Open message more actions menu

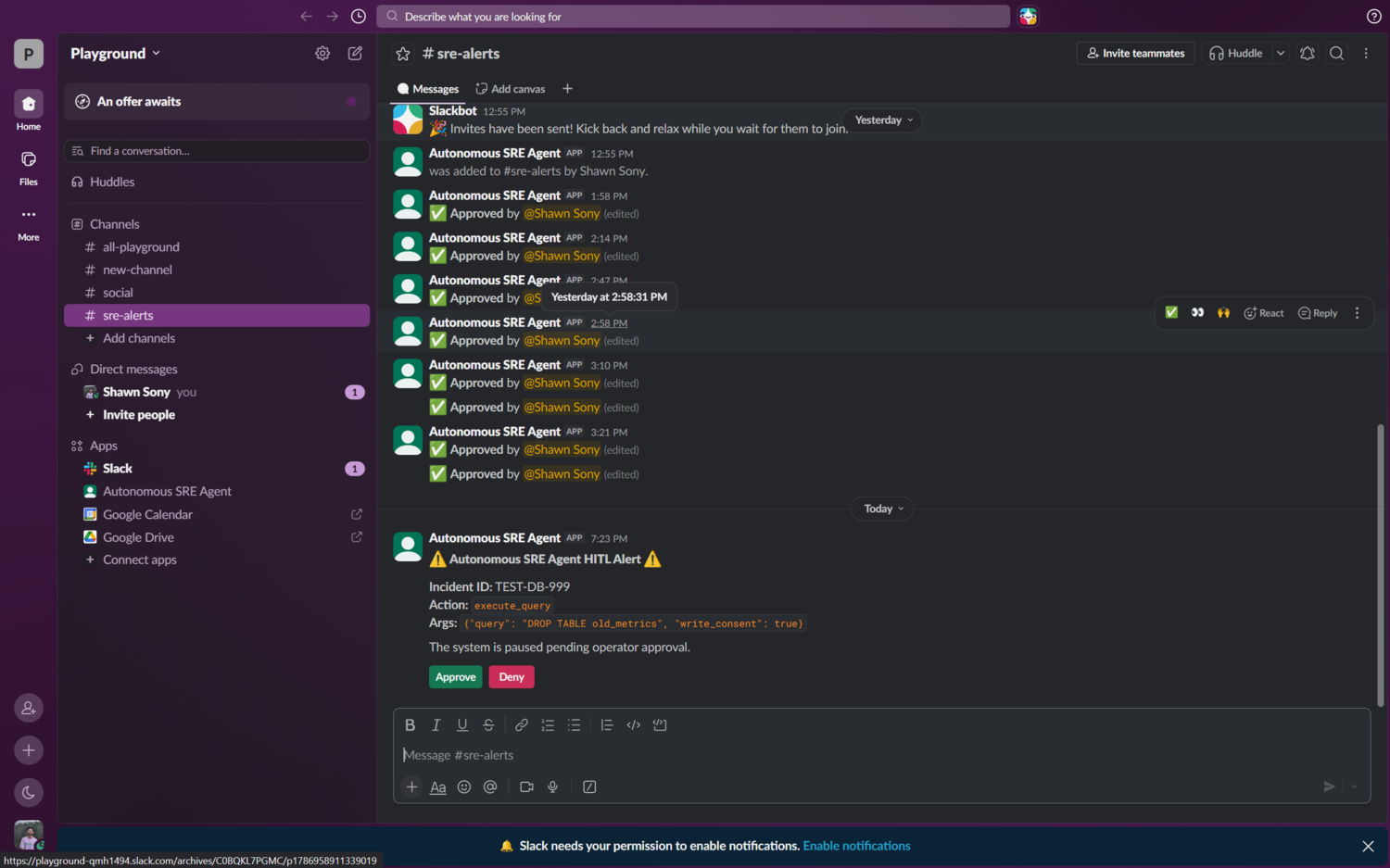(x=1357, y=313)
